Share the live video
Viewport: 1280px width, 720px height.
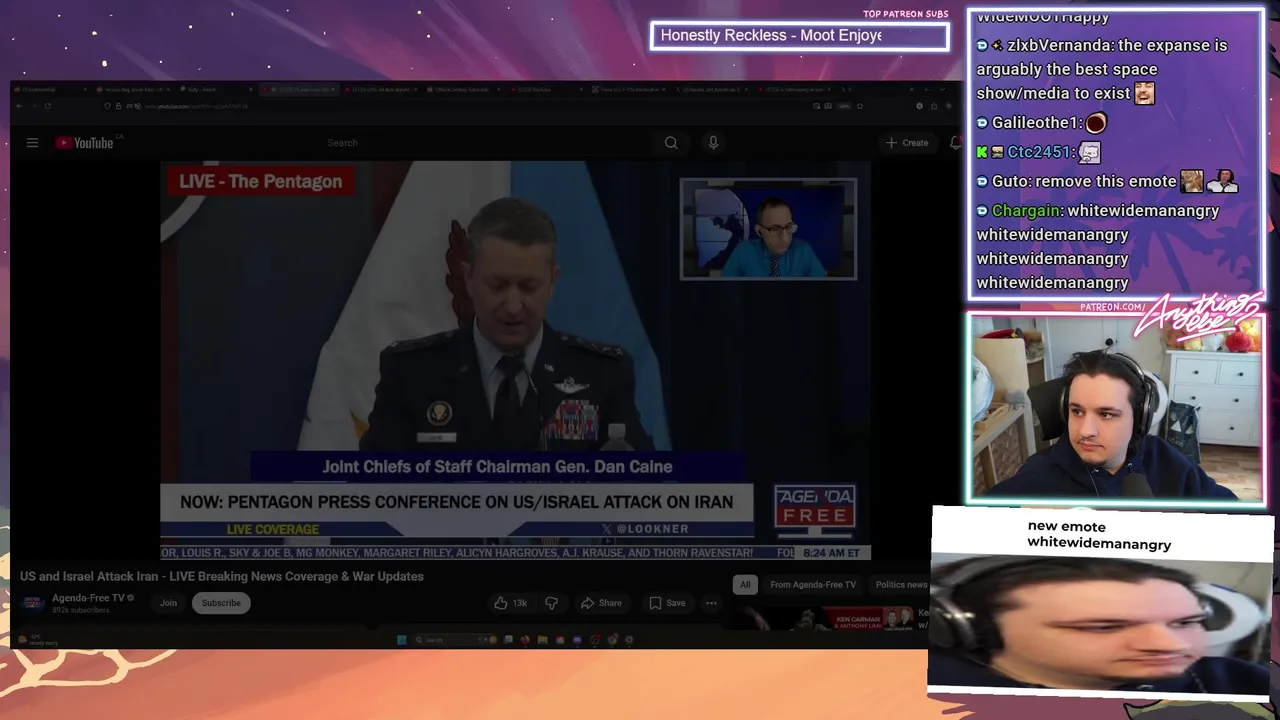(x=602, y=603)
